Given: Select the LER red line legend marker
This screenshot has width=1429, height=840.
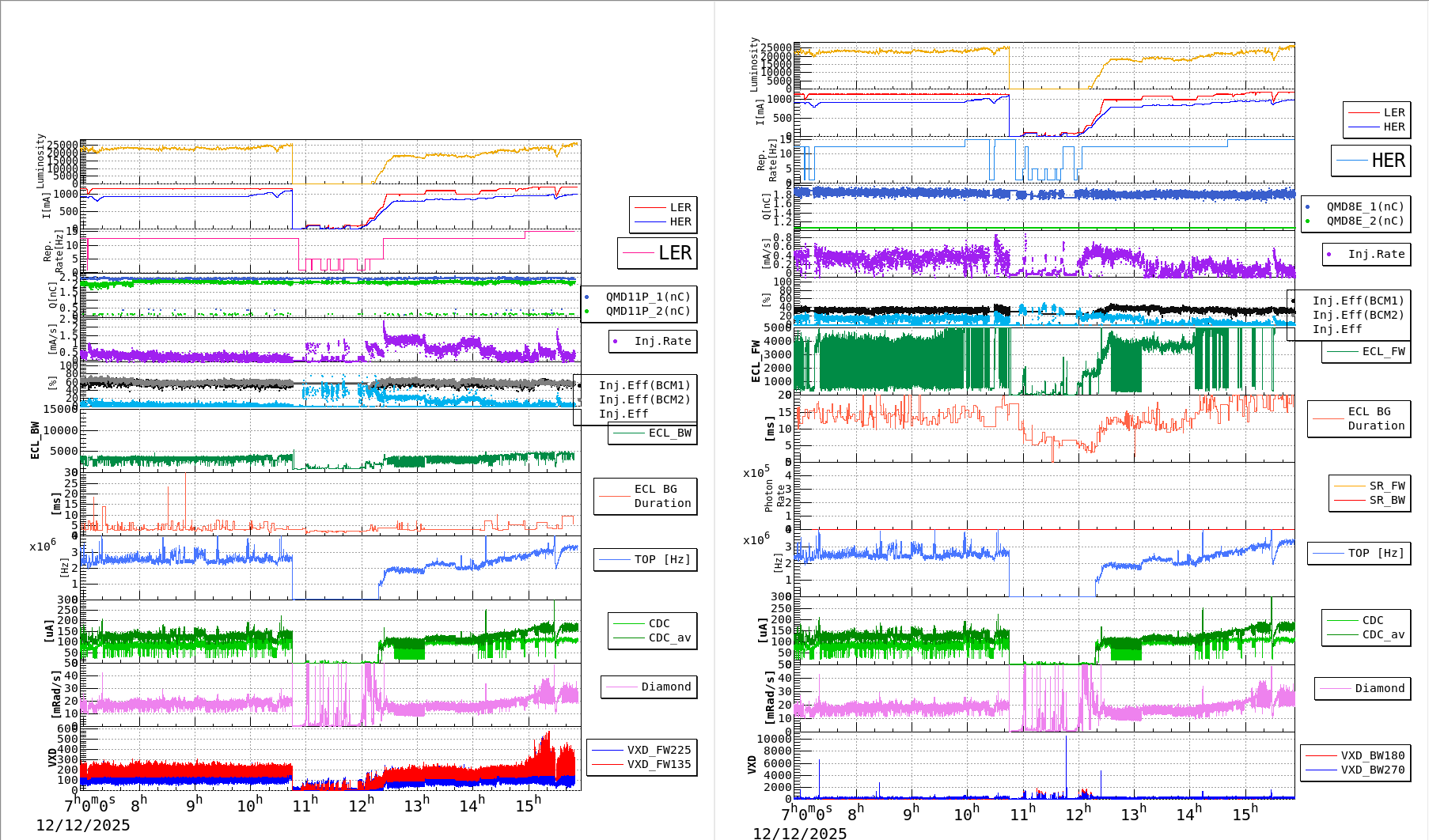Looking at the screenshot, I should point(650,207).
